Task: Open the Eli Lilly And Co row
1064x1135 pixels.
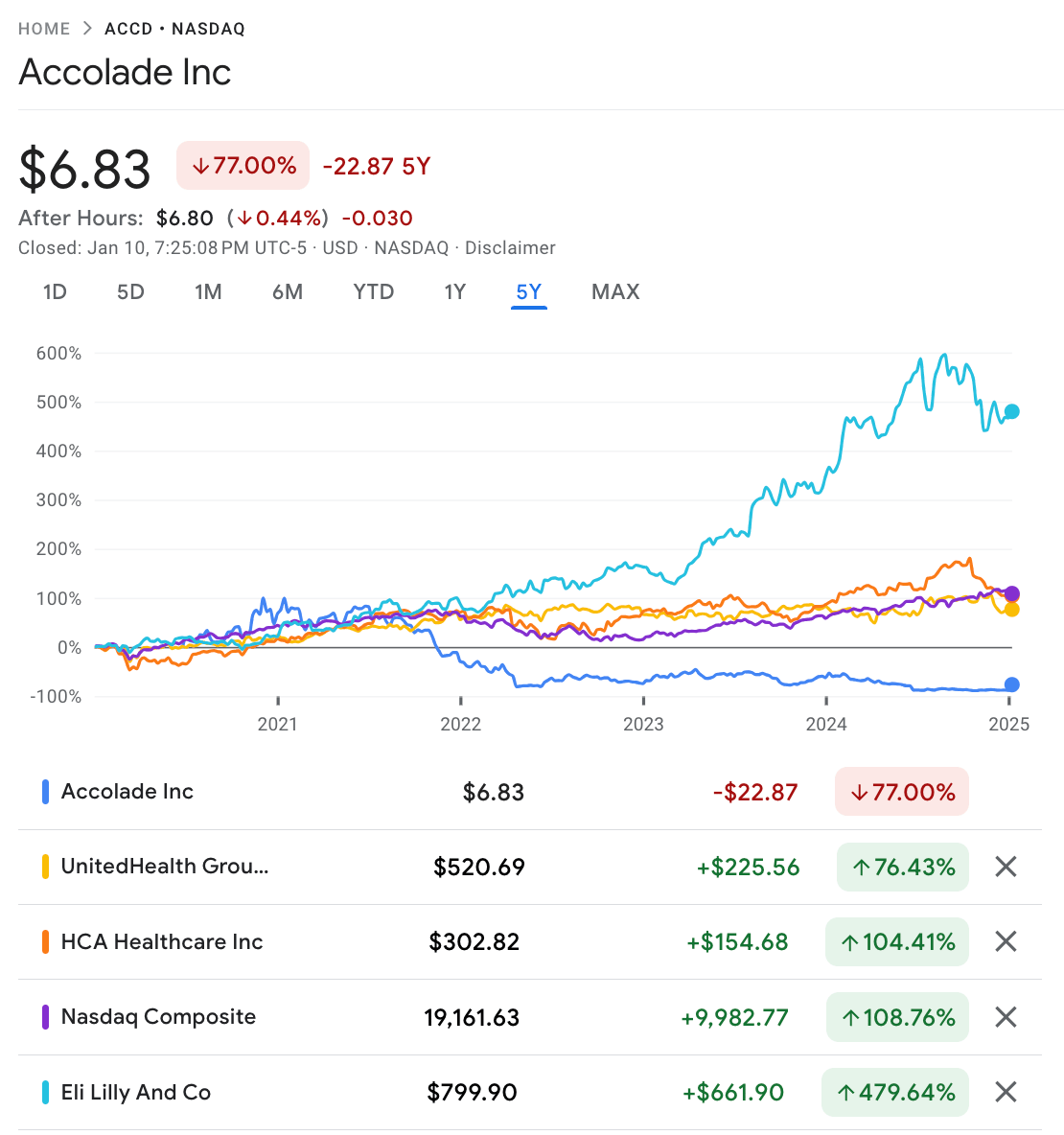Action: pos(136,1092)
